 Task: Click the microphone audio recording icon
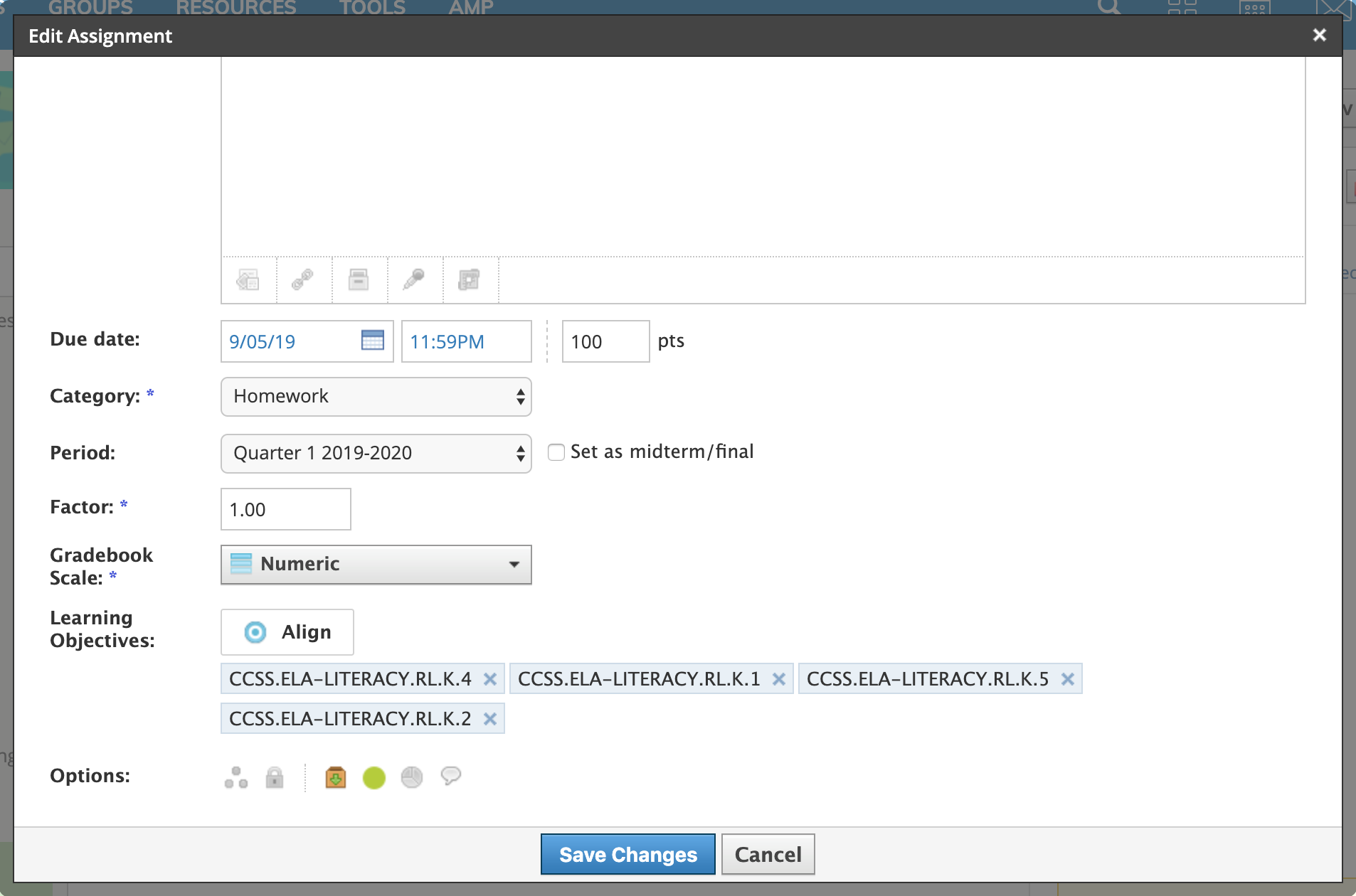coord(414,279)
